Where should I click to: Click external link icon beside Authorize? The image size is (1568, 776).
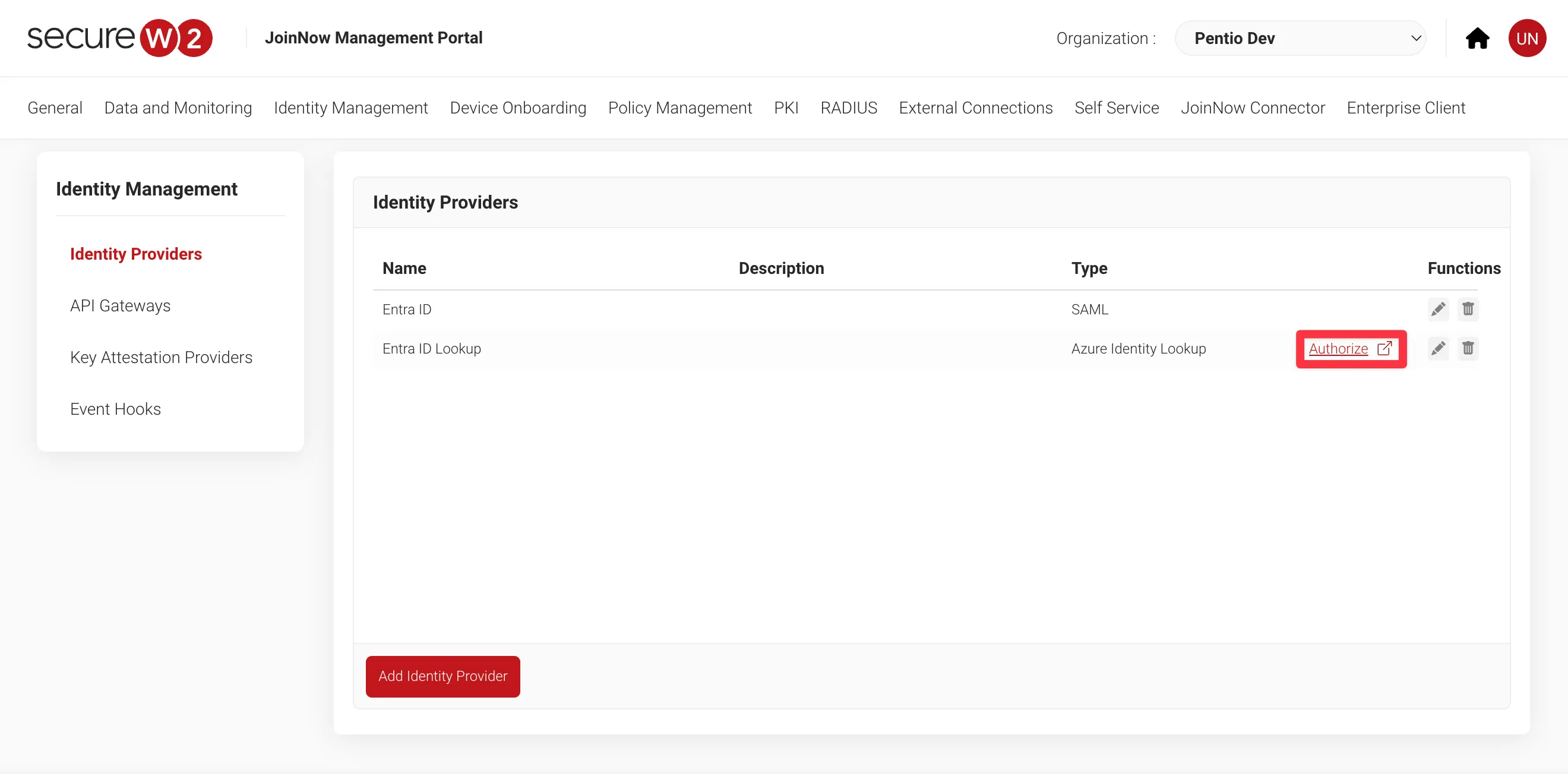tap(1384, 348)
